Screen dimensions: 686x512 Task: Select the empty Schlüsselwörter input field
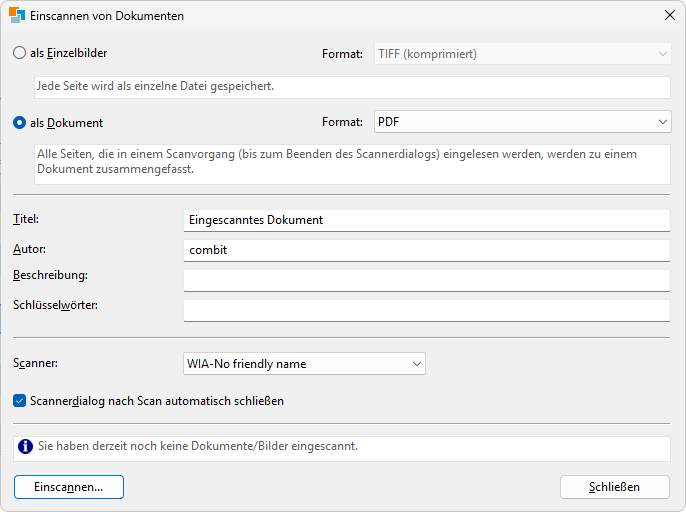(x=426, y=310)
